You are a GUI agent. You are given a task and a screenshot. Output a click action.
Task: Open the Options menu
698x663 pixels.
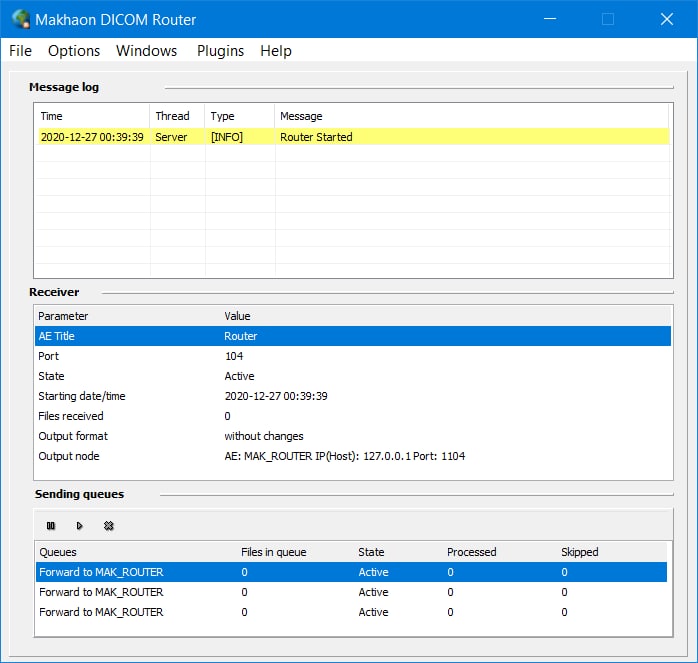[x=74, y=51]
